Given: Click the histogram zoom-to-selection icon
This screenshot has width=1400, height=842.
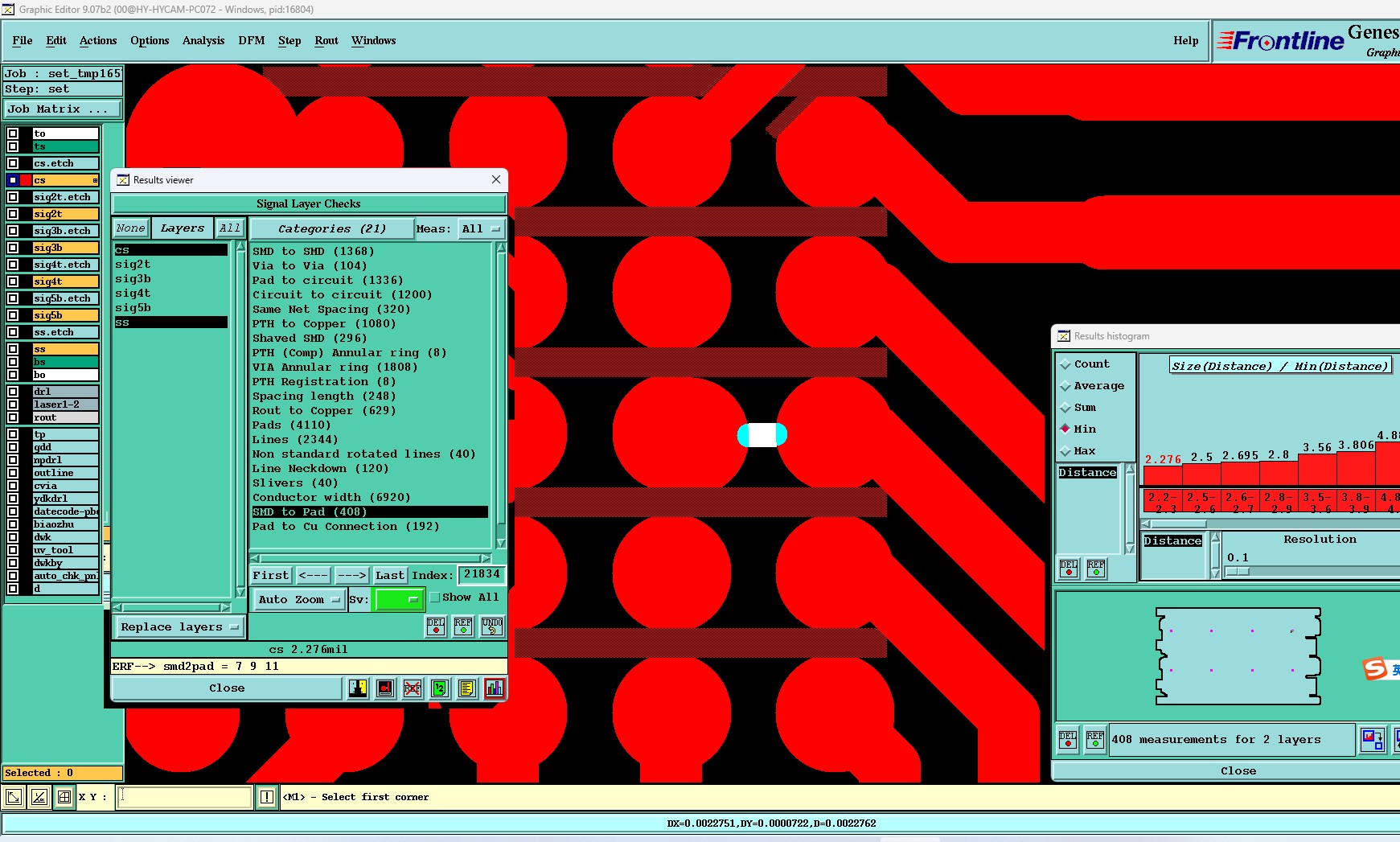Looking at the screenshot, I should tap(1373, 740).
